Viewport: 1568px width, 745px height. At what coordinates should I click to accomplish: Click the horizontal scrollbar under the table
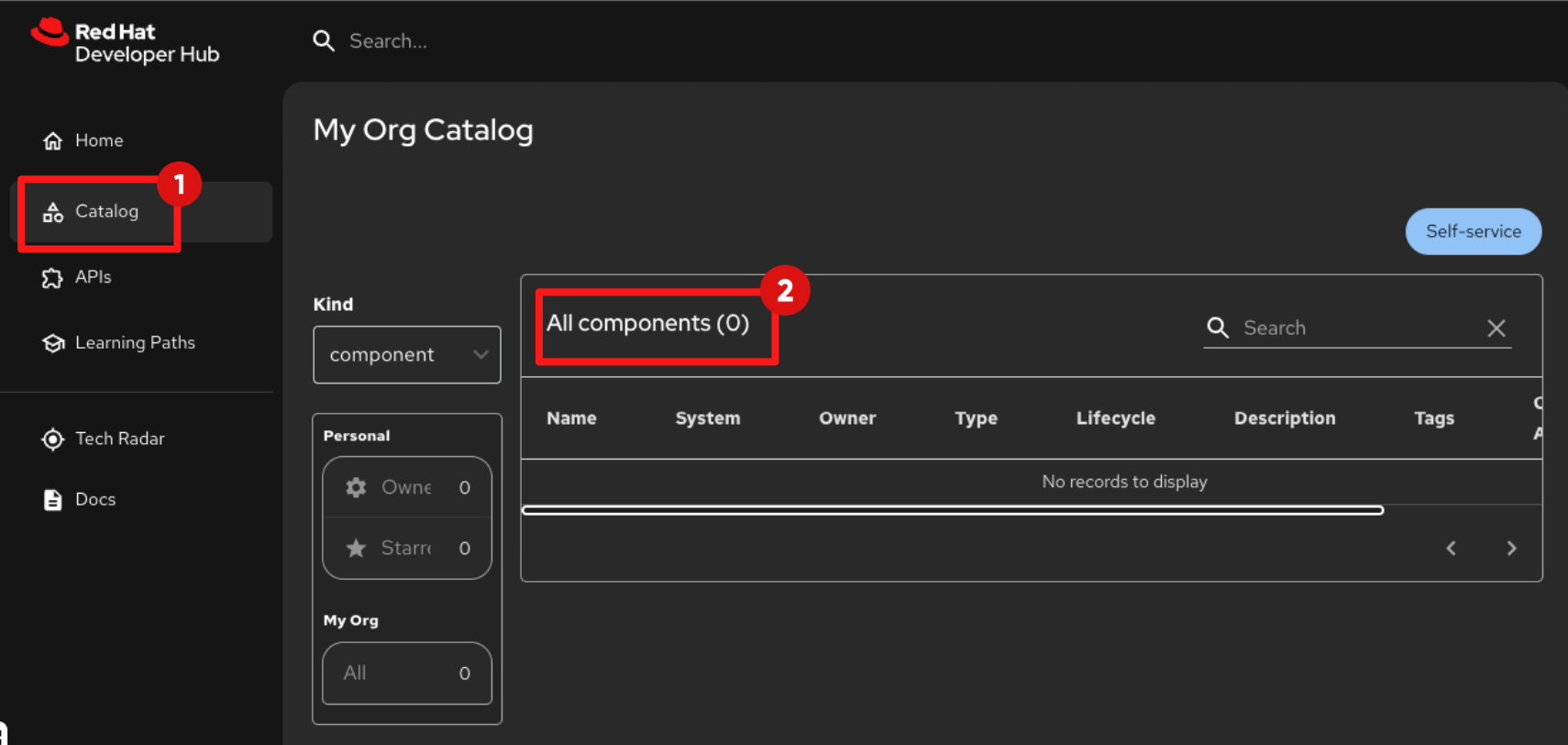(952, 510)
